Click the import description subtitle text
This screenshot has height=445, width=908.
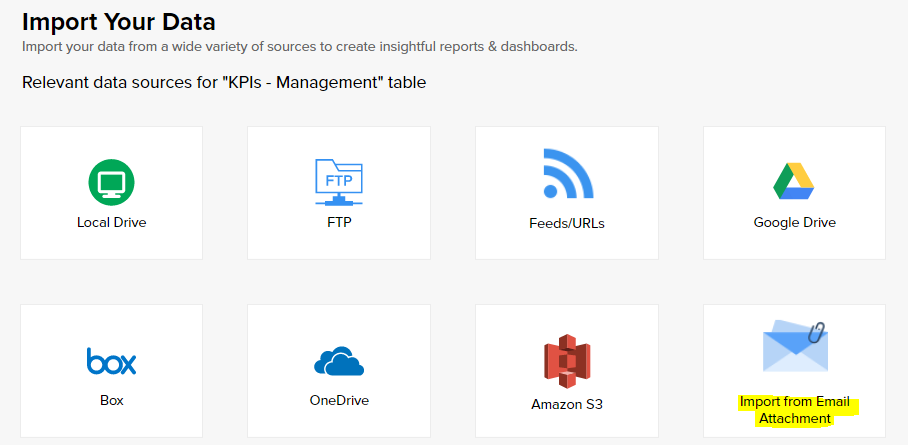click(300, 46)
